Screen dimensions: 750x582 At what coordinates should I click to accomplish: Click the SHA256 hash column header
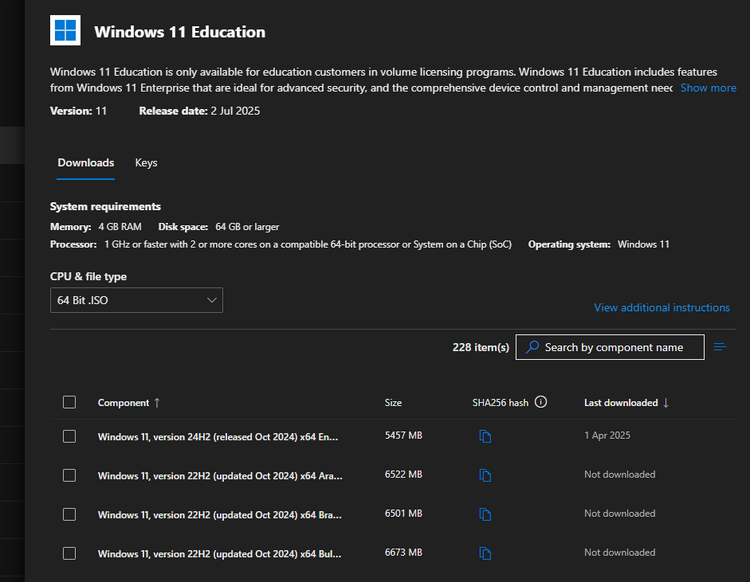point(500,403)
